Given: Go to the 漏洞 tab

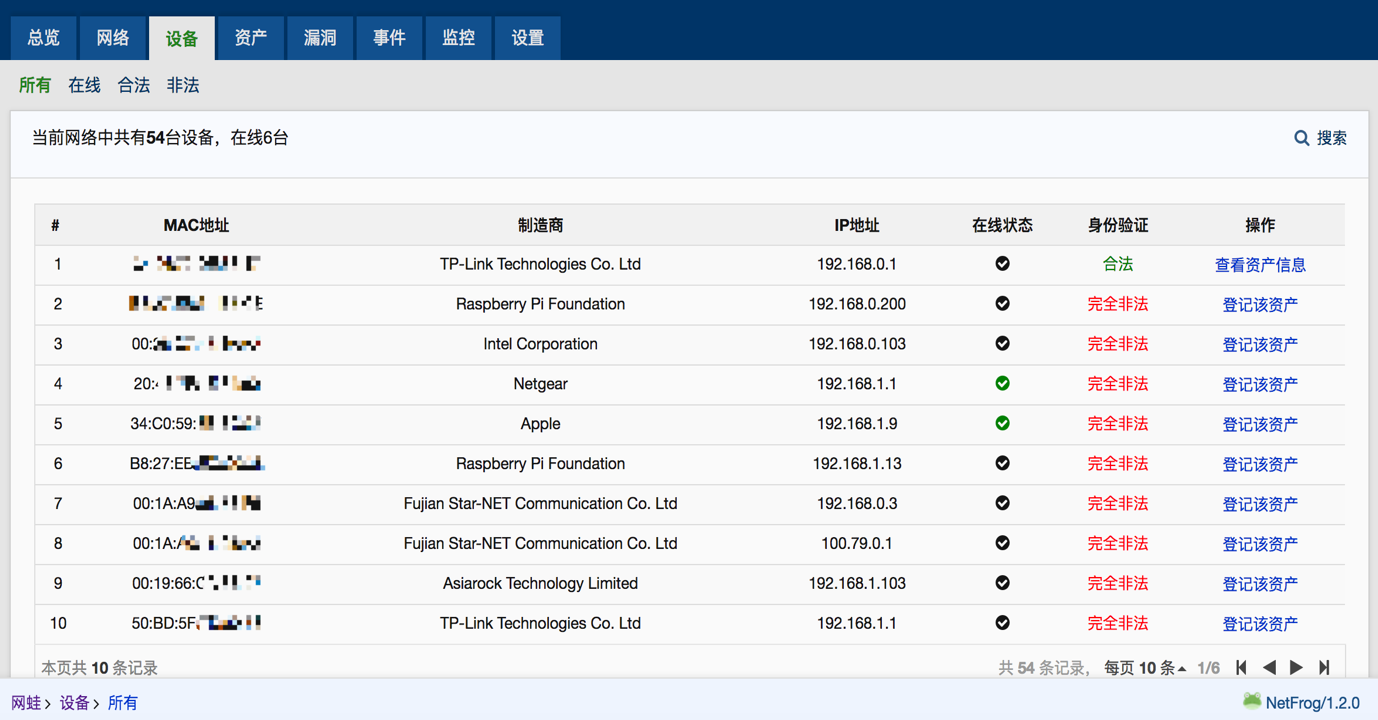Looking at the screenshot, I should click(320, 38).
